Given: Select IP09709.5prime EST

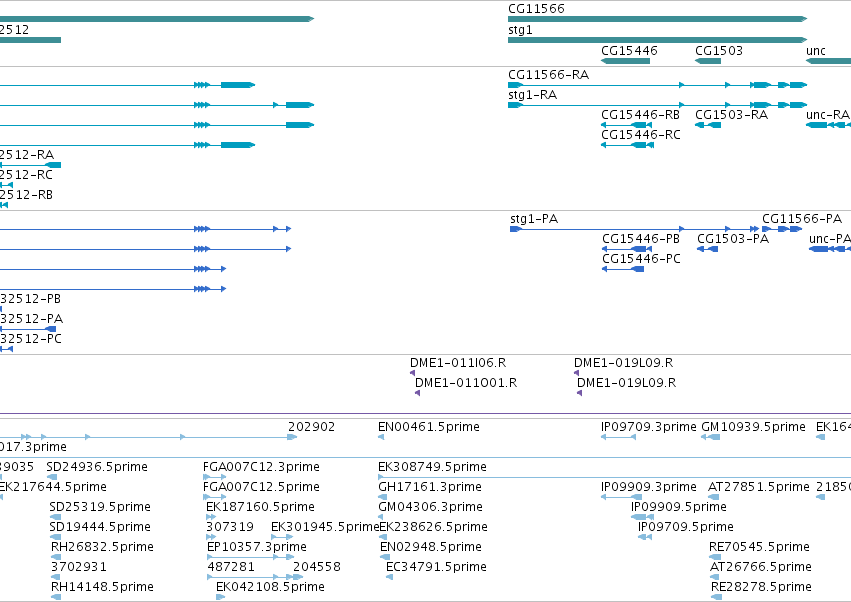Looking at the screenshot, I should click(x=645, y=537).
